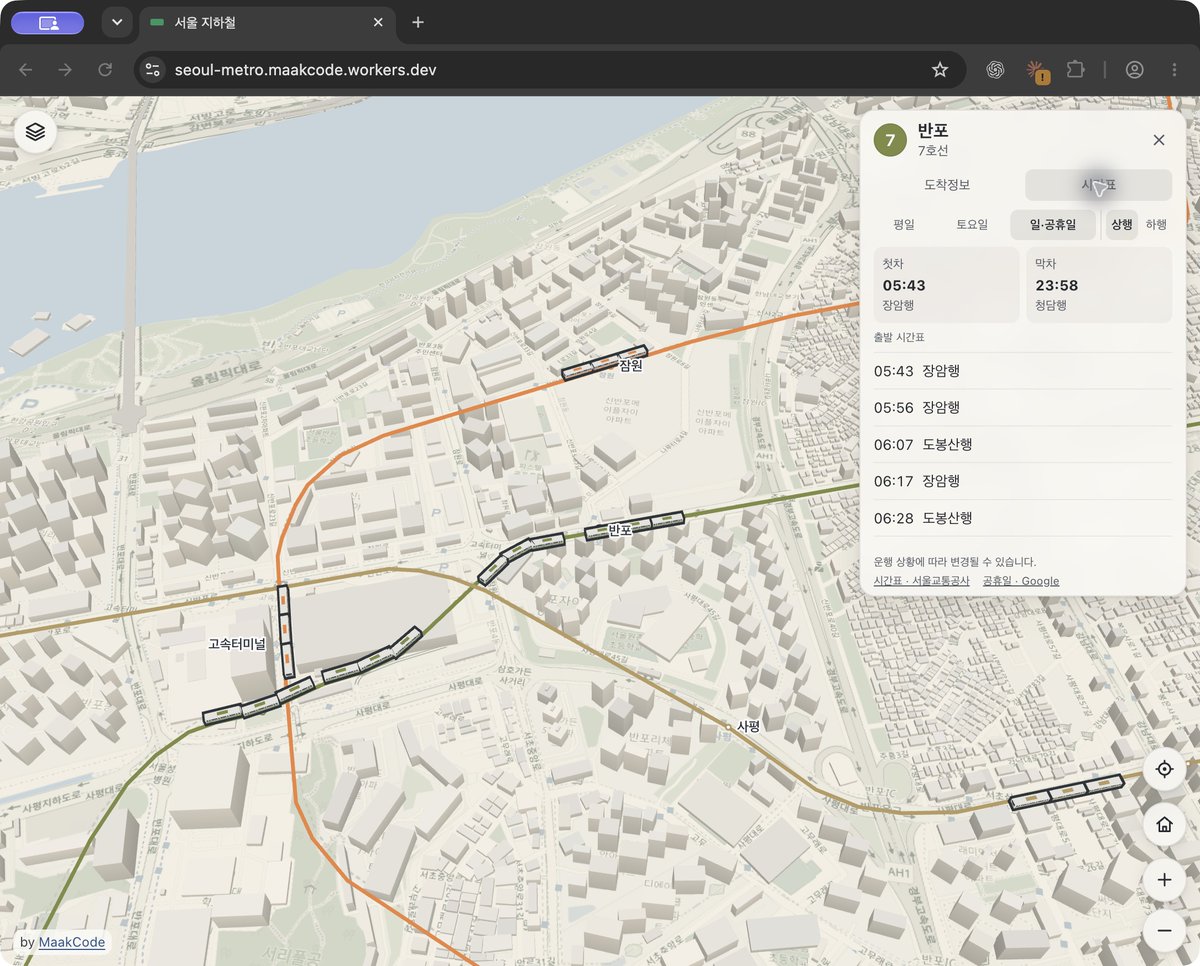
Task: Zoom out with the minus button
Action: pos(1164,932)
